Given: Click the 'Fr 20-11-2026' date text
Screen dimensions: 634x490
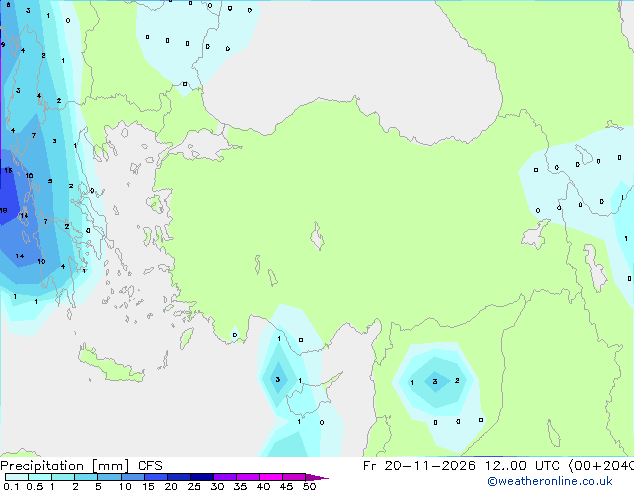Looking at the screenshot, I should 419,466.
